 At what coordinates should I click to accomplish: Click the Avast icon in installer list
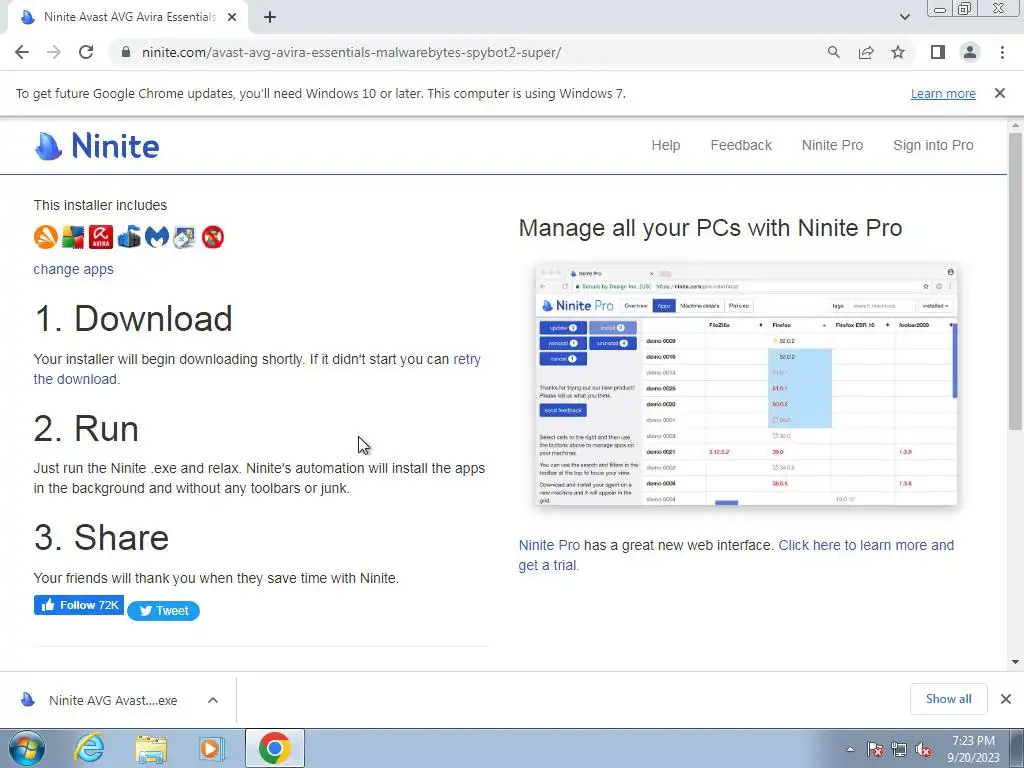click(x=46, y=237)
